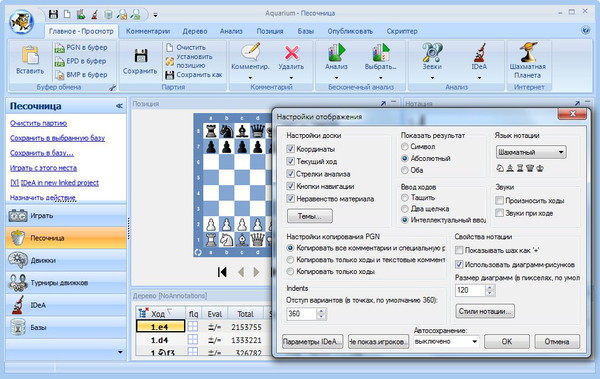The image size is (600, 379).
Task: Open the quick access toolbar customize arrow
Action: coord(155,15)
